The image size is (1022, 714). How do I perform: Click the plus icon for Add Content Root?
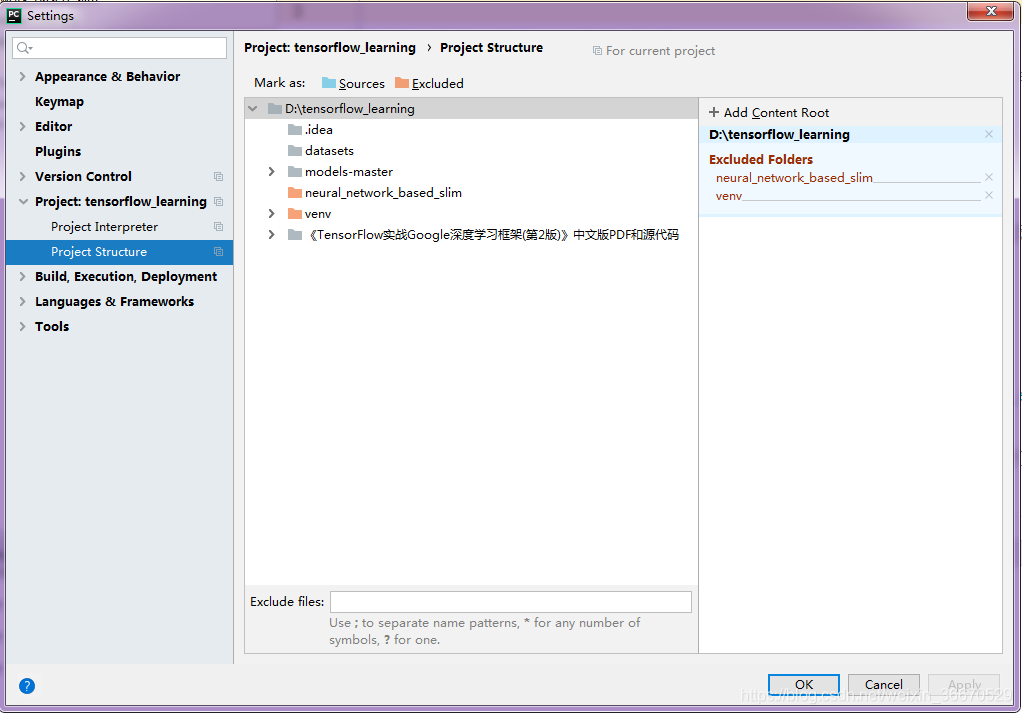pos(714,112)
